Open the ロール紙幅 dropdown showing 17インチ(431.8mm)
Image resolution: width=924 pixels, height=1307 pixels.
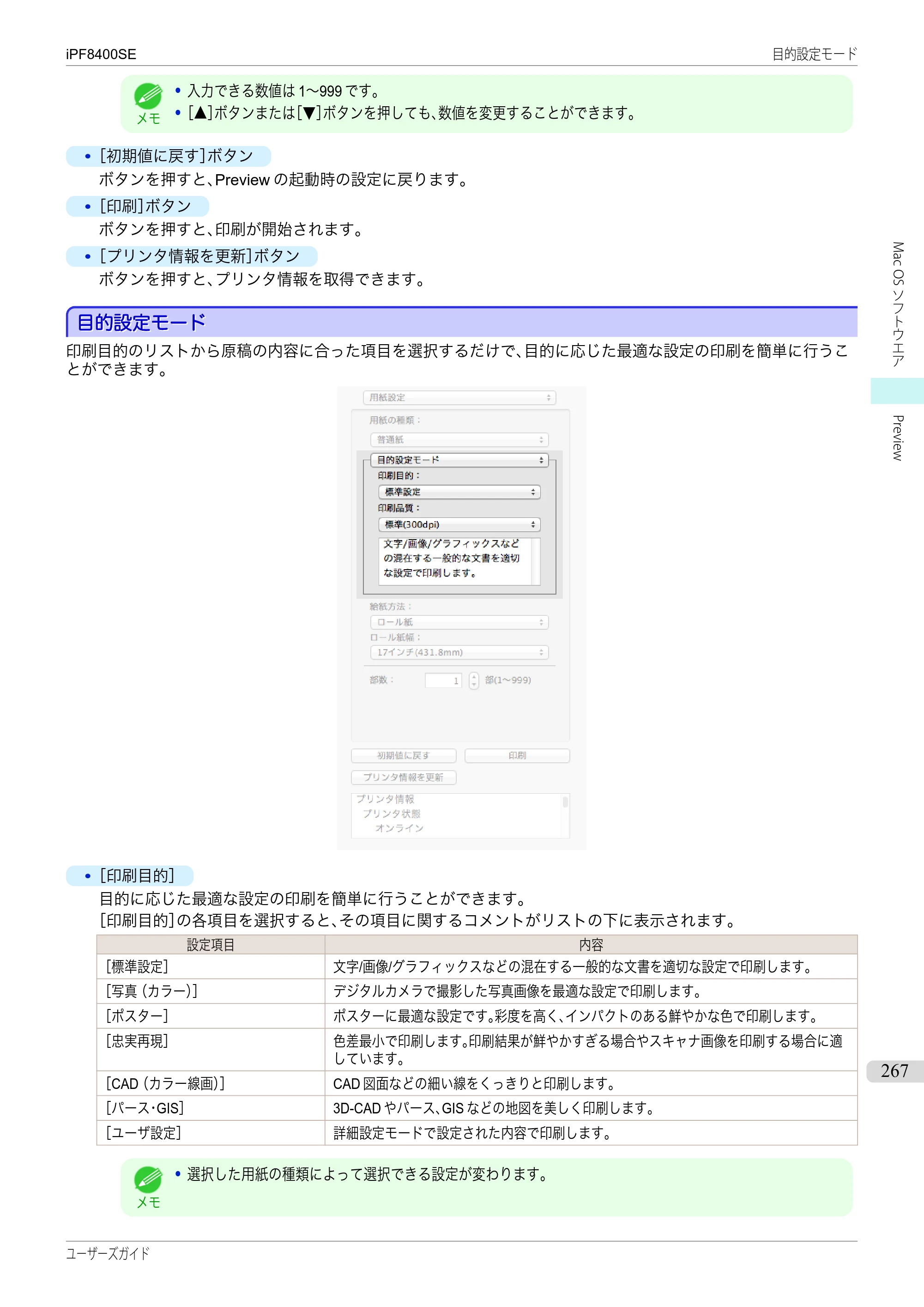click(459, 652)
